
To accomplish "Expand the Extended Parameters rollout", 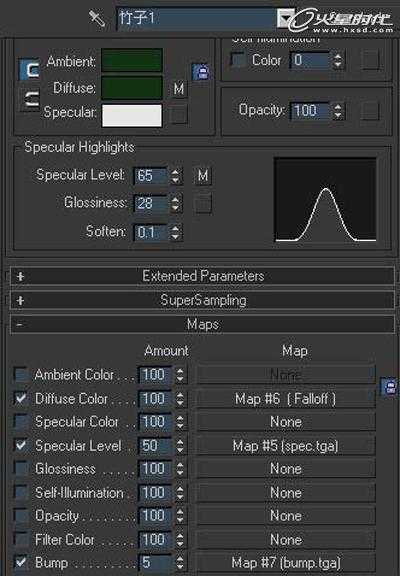I will (202, 276).
